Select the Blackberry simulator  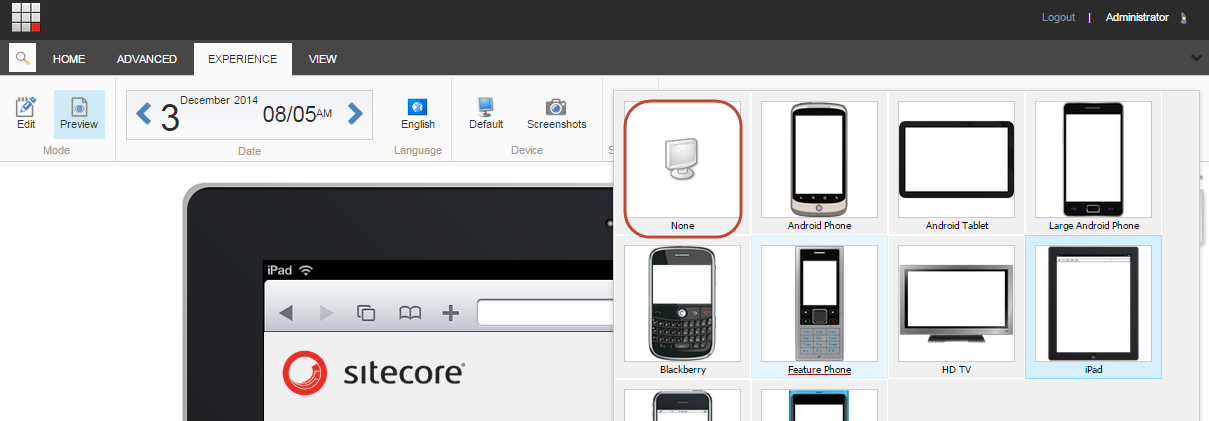tap(683, 310)
